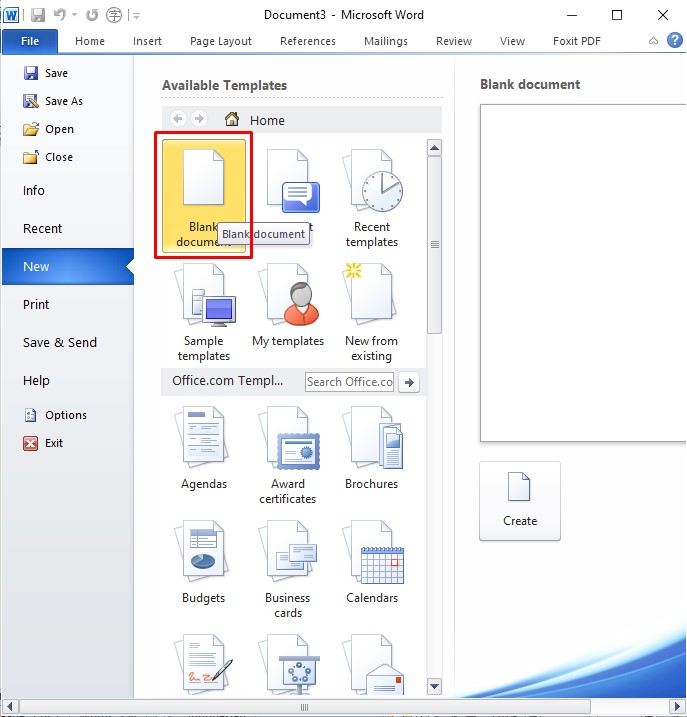Click the template list scroll up arrow

coord(435,148)
